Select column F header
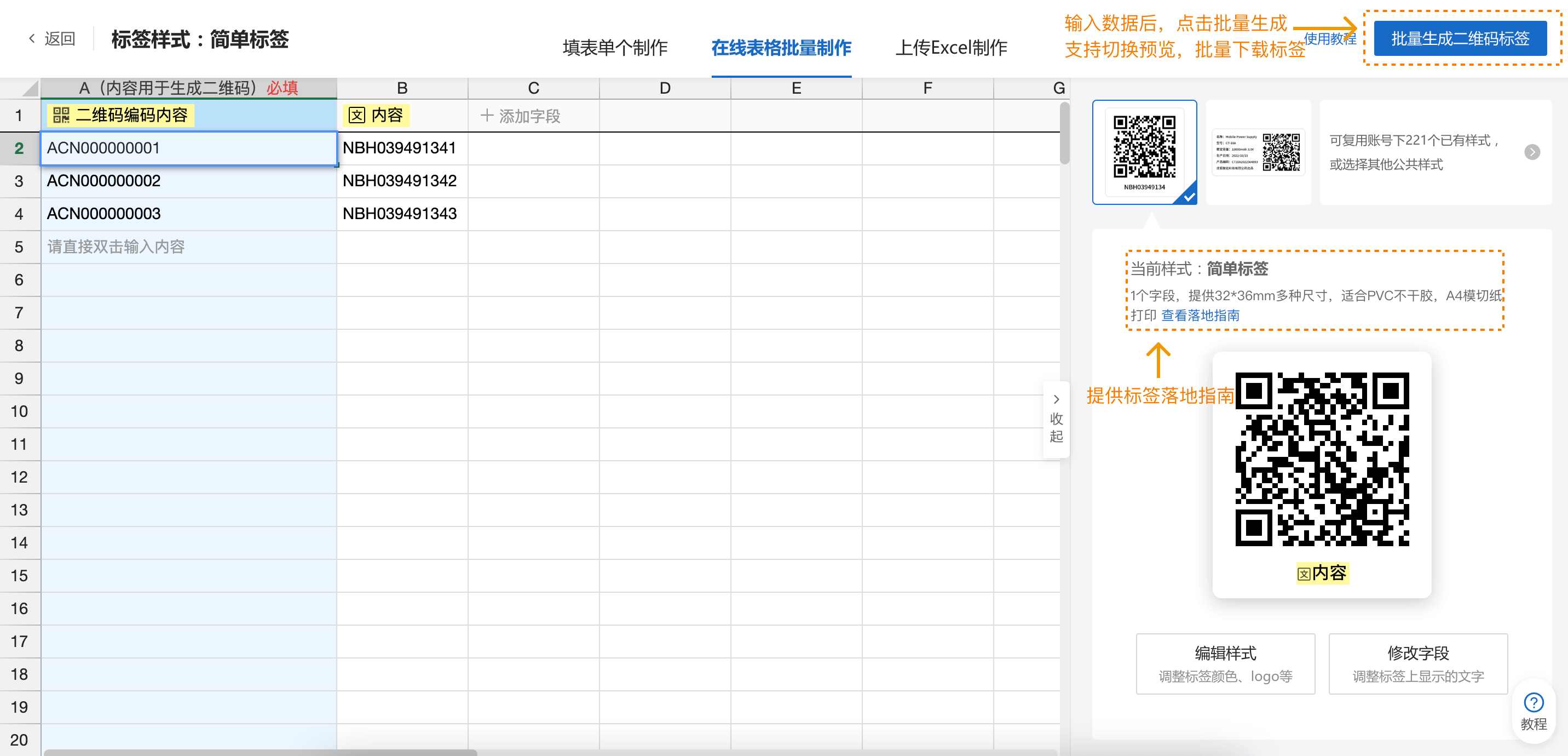Screen dimensions: 1568x756 click(927, 88)
